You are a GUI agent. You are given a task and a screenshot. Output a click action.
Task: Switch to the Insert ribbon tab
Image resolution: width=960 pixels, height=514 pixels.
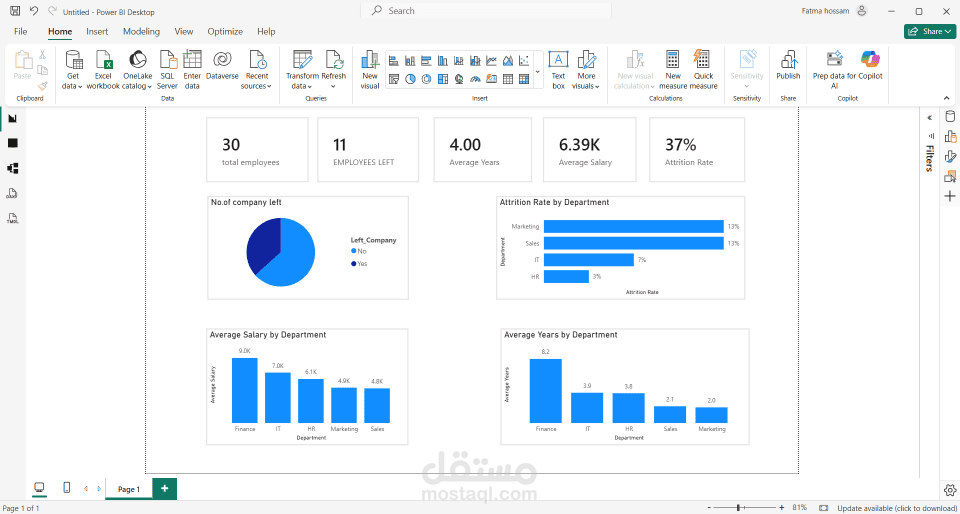pos(97,31)
